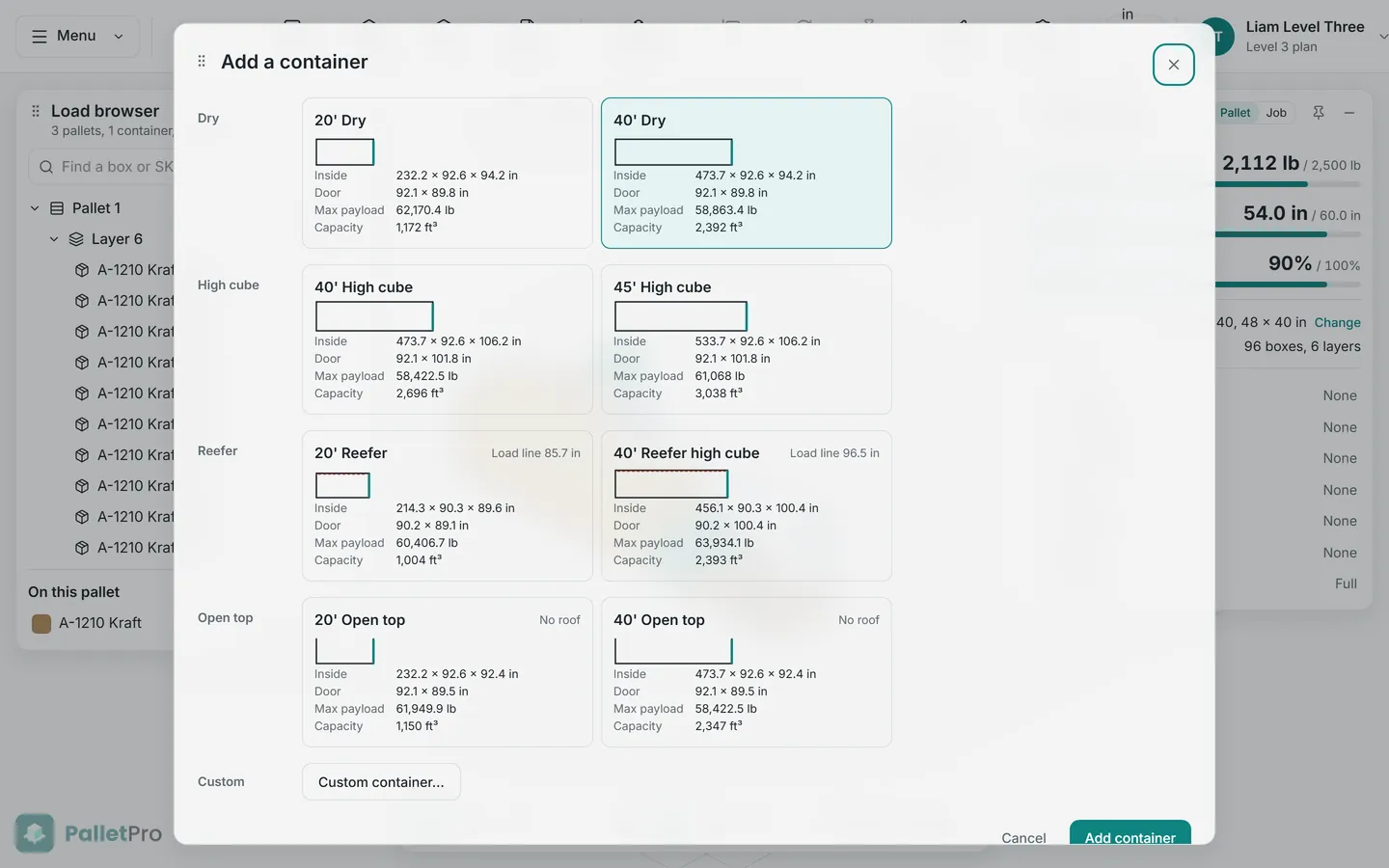Focus the Find a box or SKU search field
The image size is (1389, 868).
[101, 167]
